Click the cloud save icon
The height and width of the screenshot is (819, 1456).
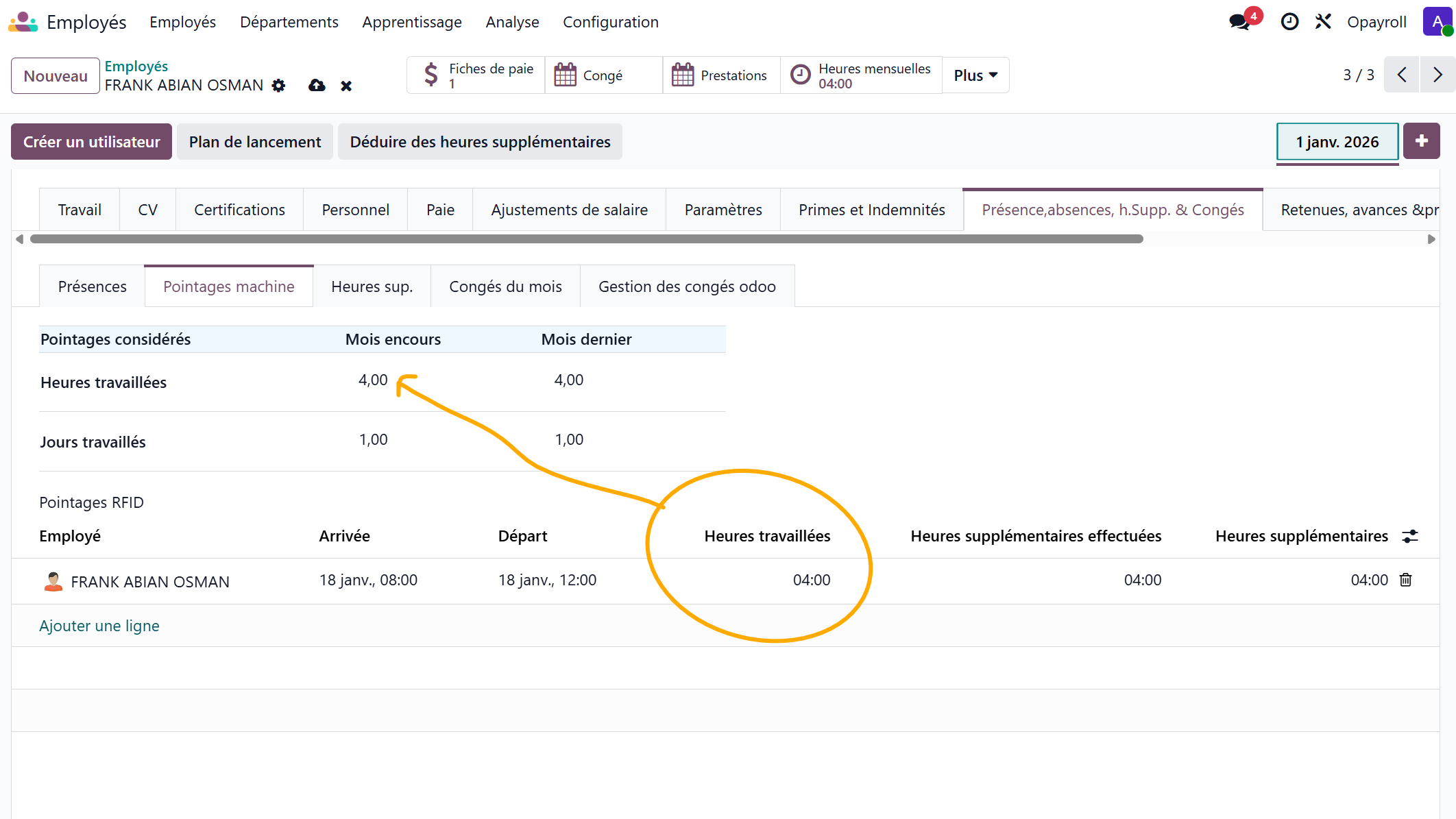[x=317, y=86]
